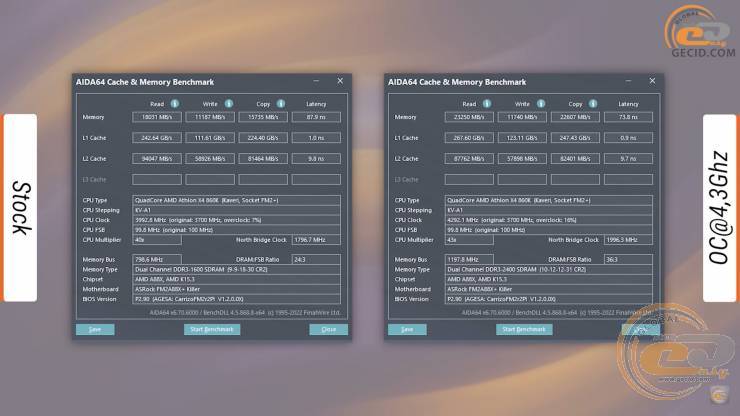Viewport: 740px width, 416px height.
Task: Close the OC window with title-bar X
Action: coord(652,81)
